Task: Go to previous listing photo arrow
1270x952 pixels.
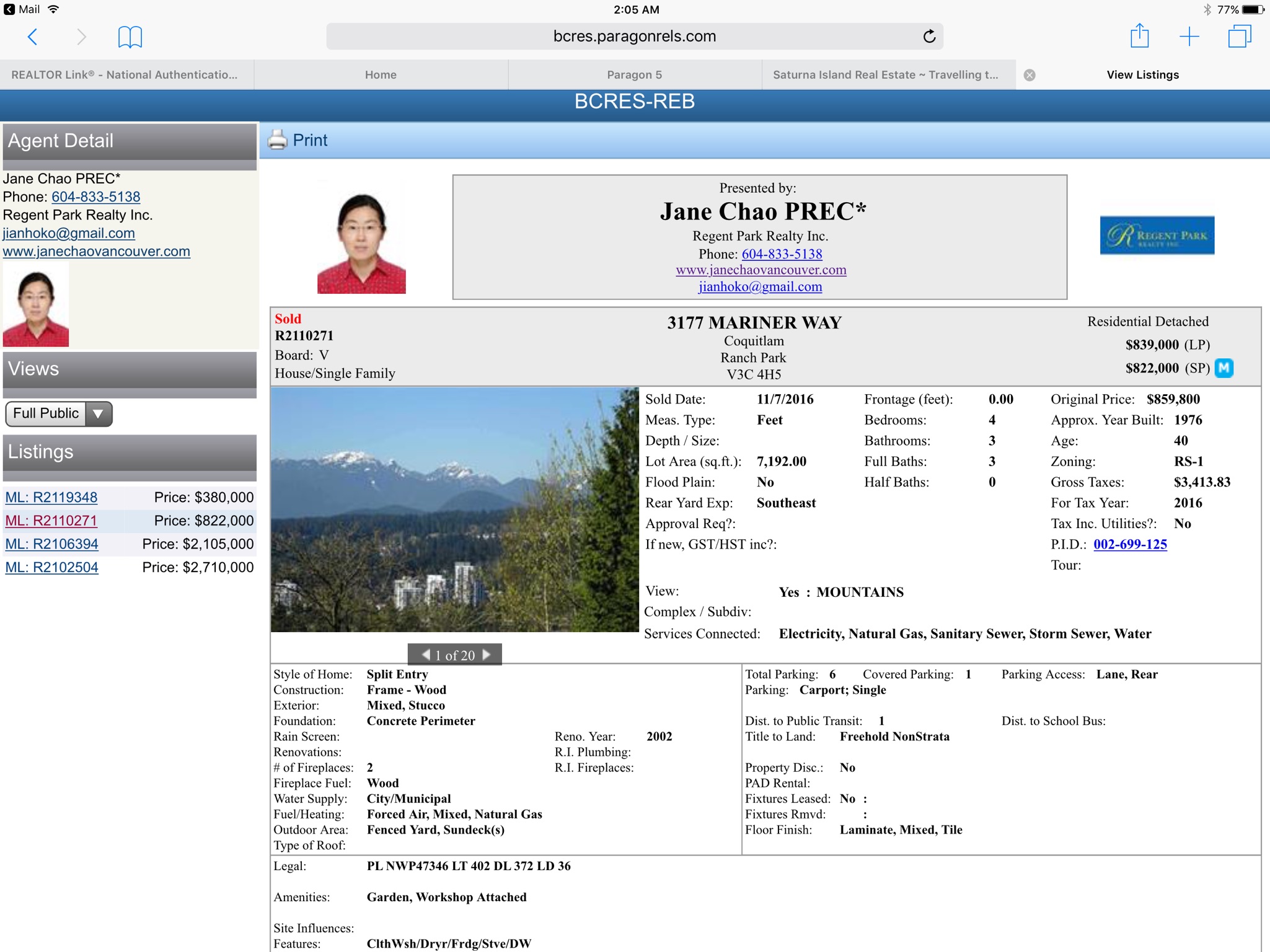Action: 426,654
